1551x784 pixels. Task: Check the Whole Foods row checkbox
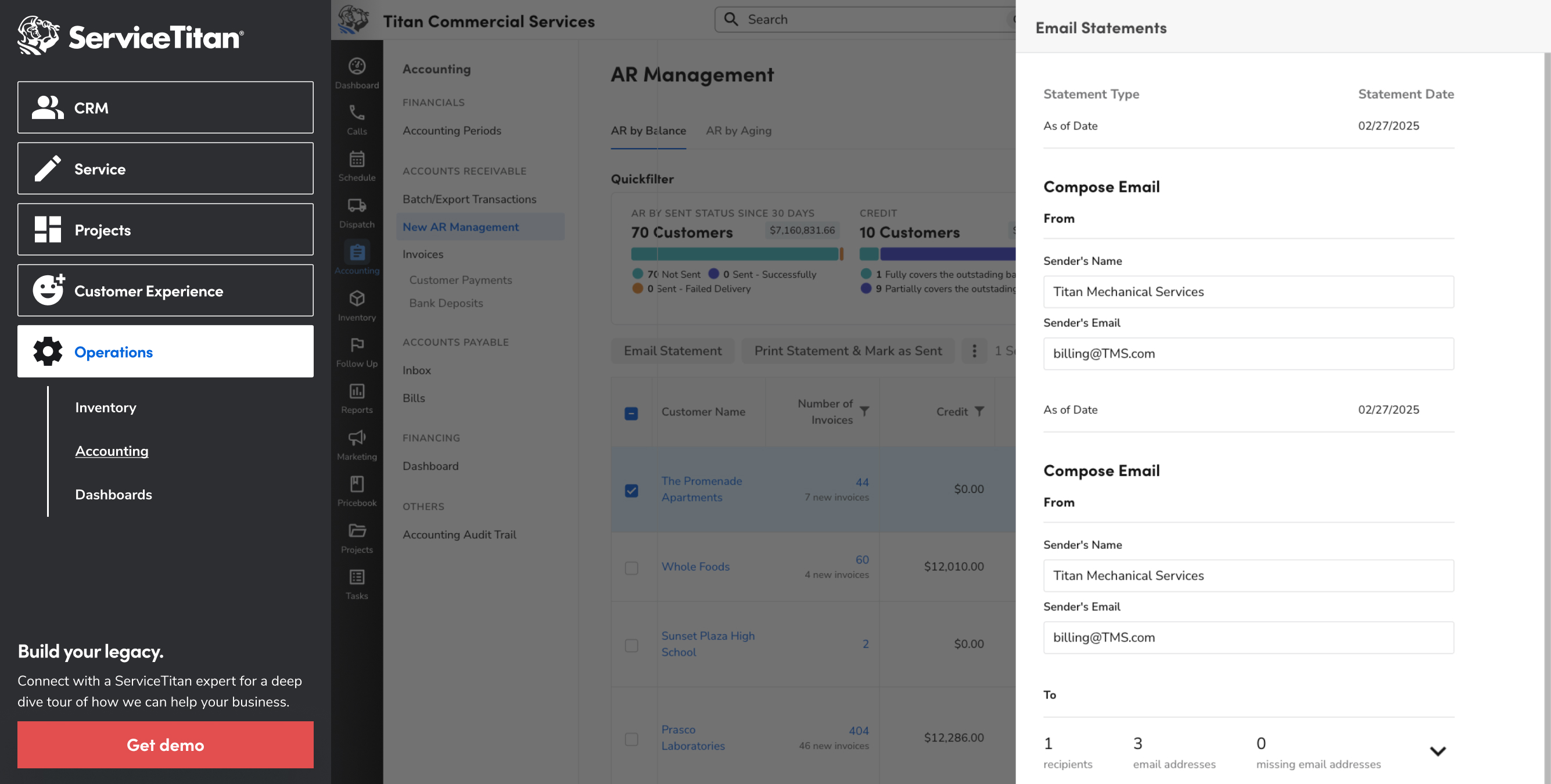pyautogui.click(x=631, y=568)
